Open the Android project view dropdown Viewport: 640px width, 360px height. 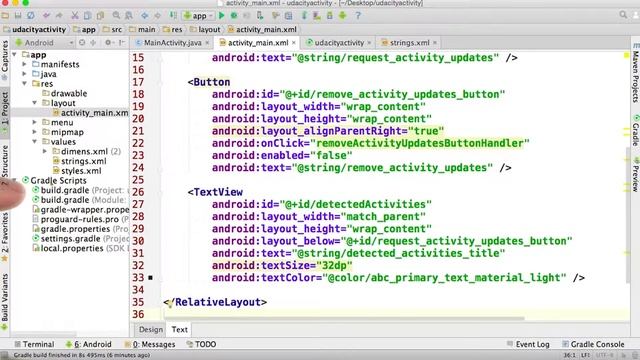coord(44,42)
